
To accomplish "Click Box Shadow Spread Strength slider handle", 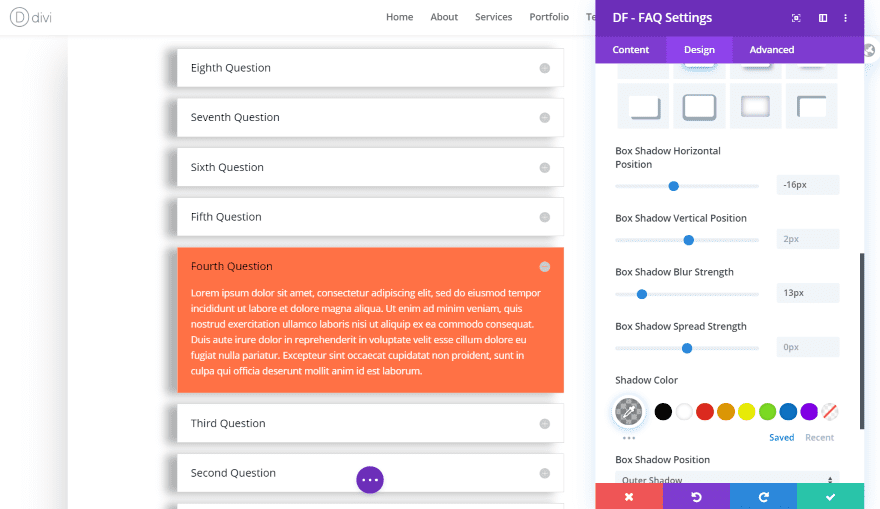I will [687, 348].
